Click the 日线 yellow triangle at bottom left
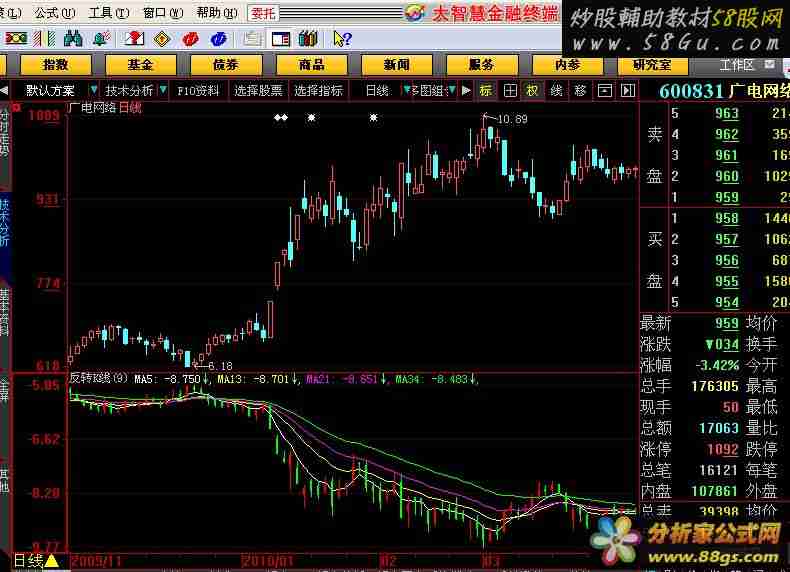 (x=51, y=562)
